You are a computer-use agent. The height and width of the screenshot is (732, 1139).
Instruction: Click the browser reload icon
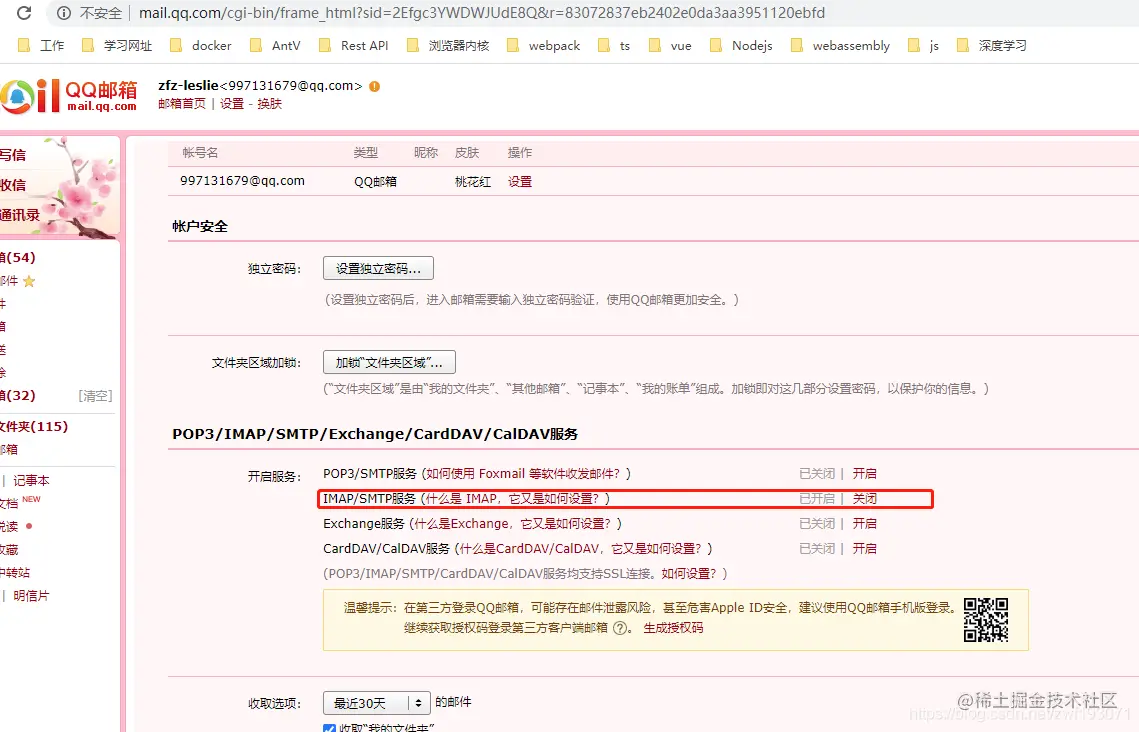tap(22, 13)
